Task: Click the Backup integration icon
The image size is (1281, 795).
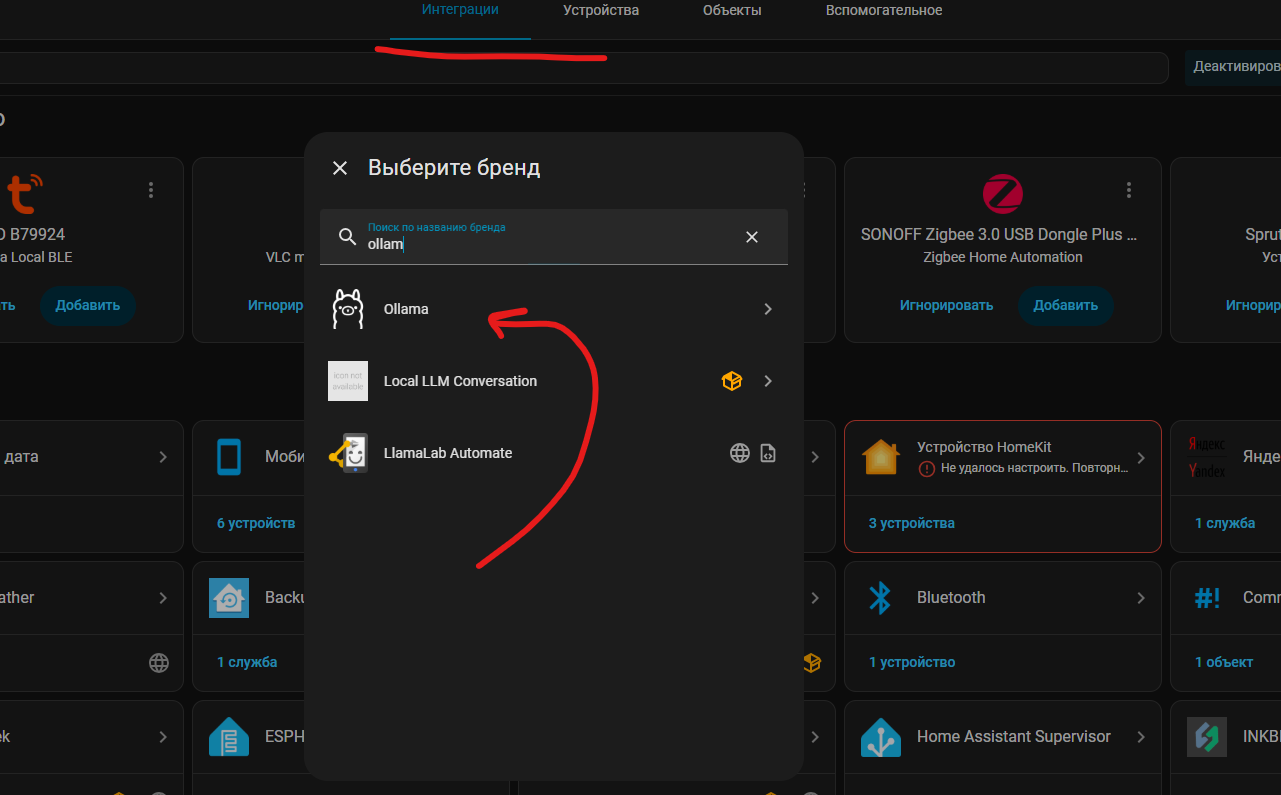Action: point(229,598)
